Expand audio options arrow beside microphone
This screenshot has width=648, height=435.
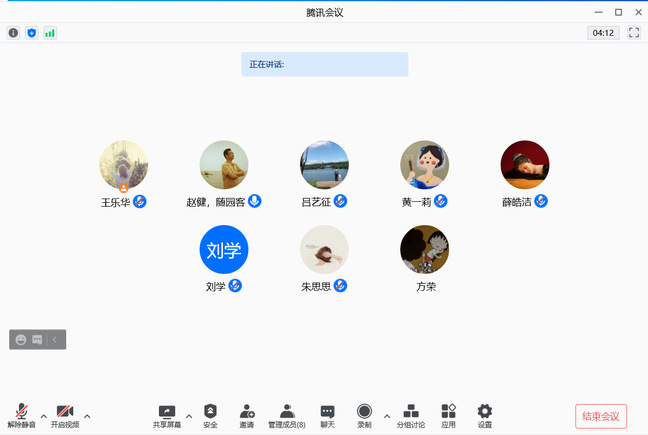click(43, 415)
